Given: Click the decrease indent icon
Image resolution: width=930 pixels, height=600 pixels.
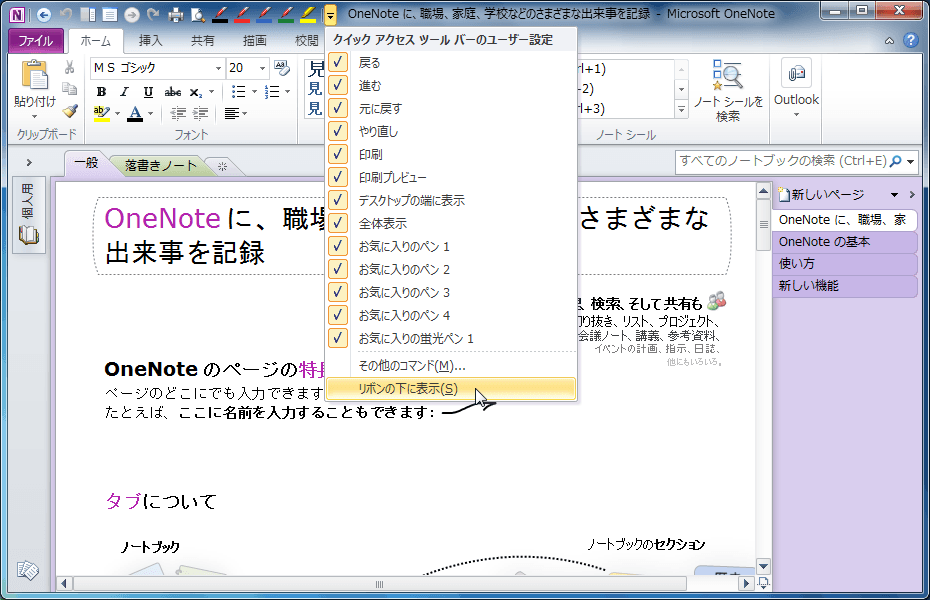Looking at the screenshot, I should [x=178, y=113].
